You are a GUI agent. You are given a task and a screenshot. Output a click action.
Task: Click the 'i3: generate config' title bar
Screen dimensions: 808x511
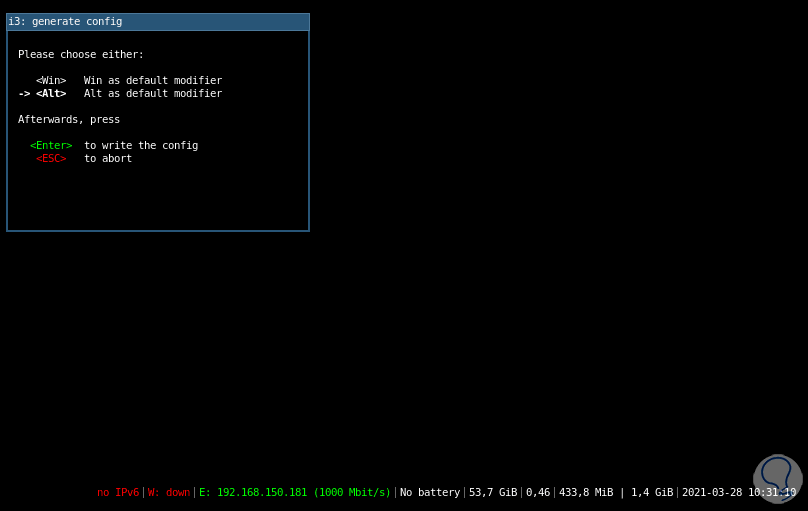pyautogui.click(x=158, y=22)
